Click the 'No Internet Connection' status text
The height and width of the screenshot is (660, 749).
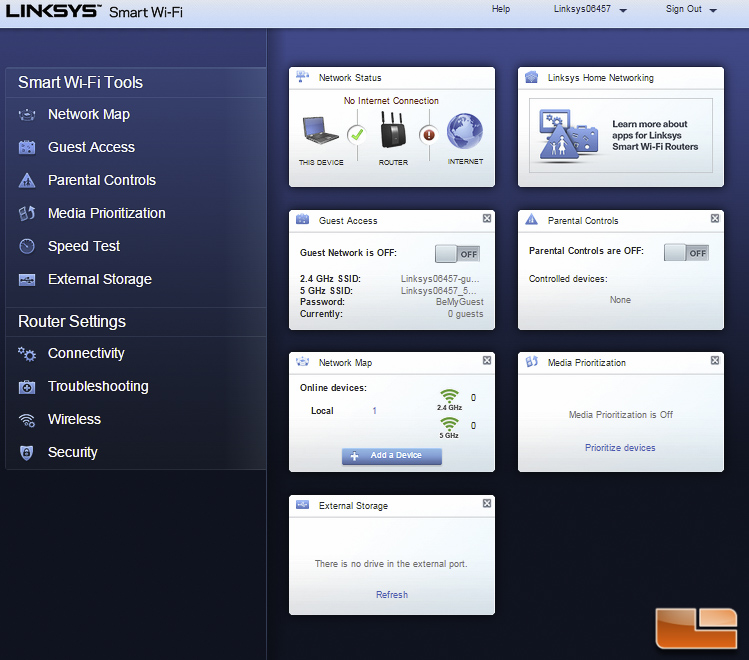[x=391, y=101]
